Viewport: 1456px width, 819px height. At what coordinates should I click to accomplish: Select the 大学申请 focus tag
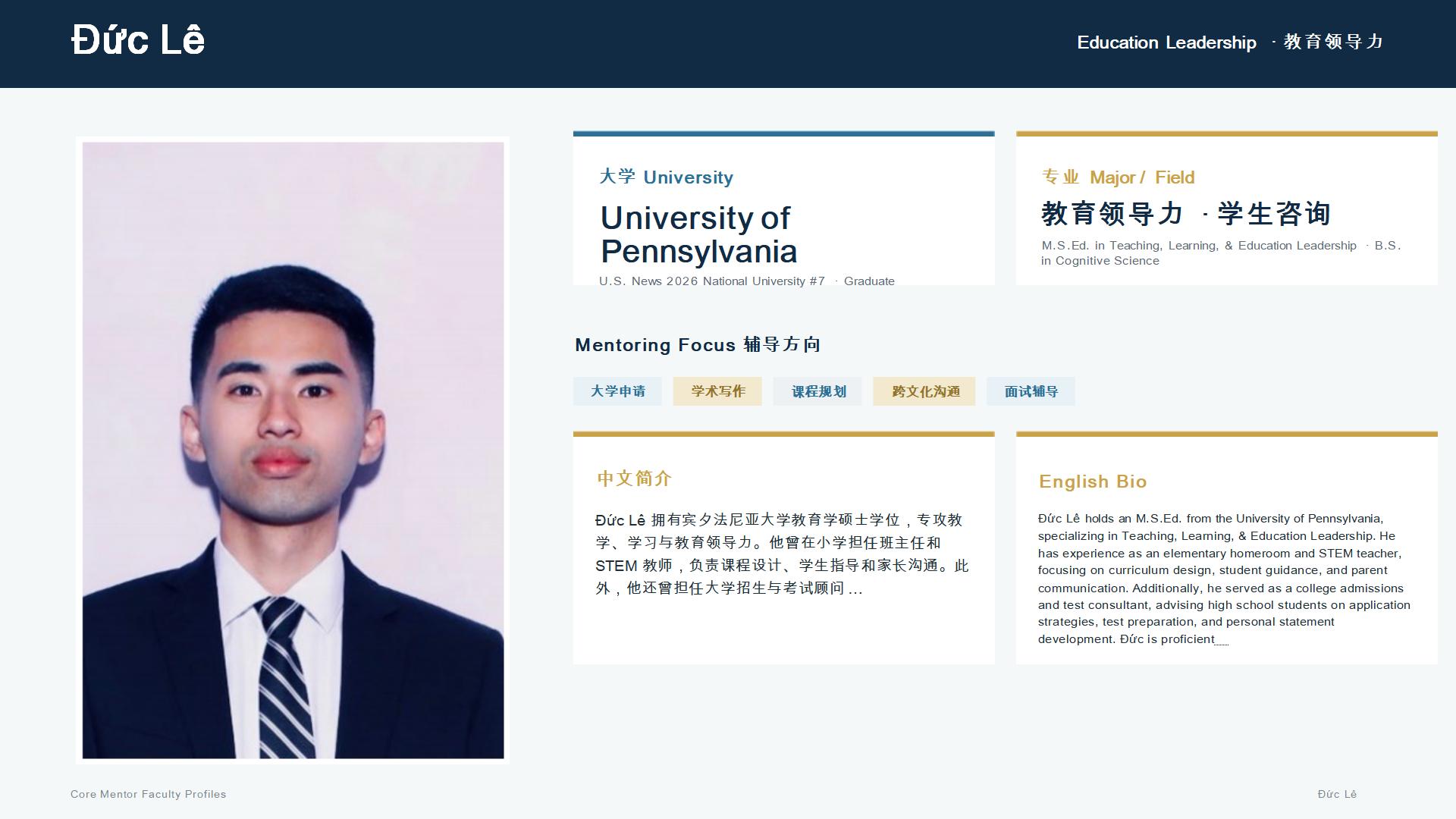click(617, 391)
